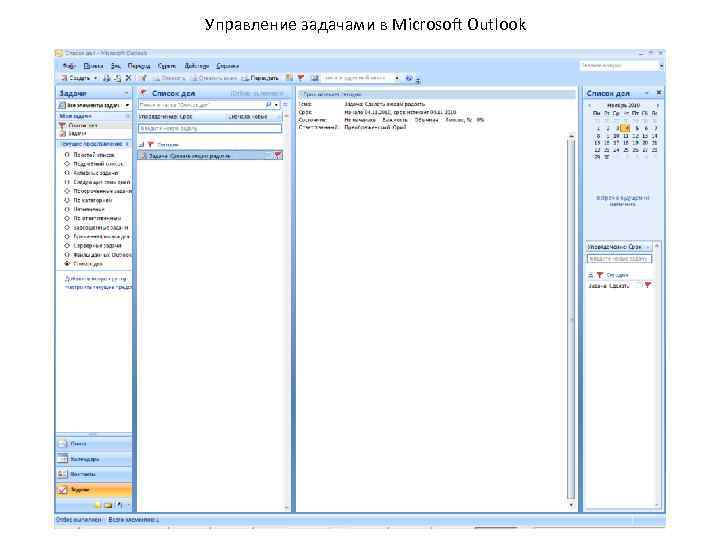Open the Действия menu
720x540 pixels.
pos(197,66)
